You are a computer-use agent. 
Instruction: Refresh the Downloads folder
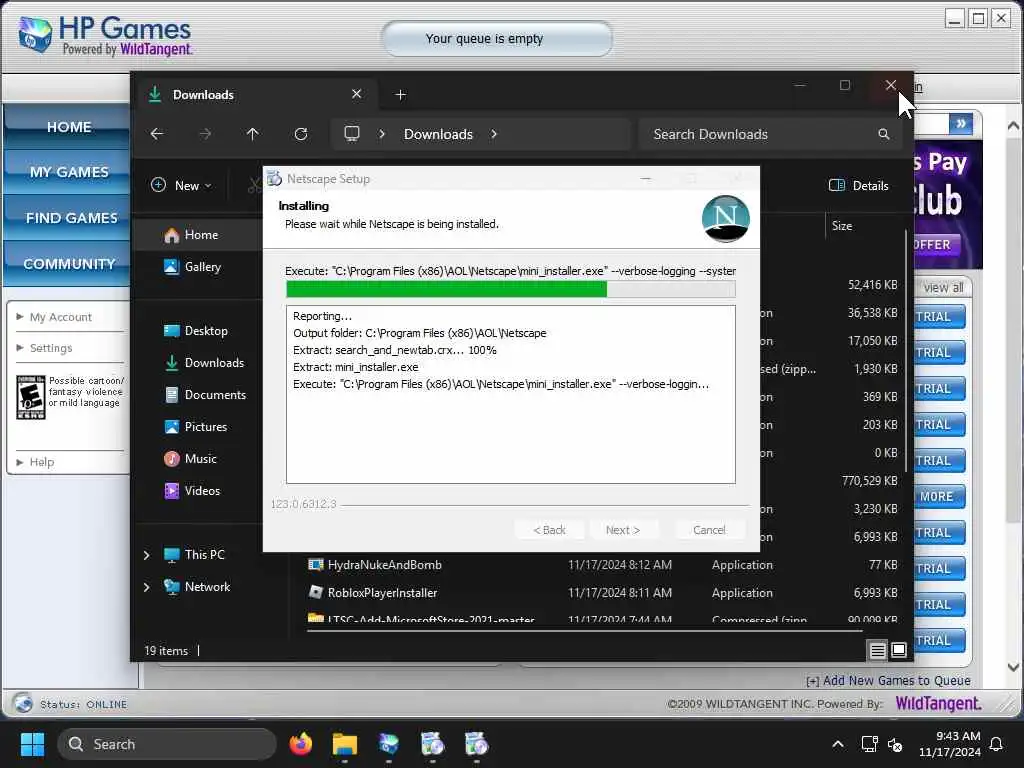[301, 134]
